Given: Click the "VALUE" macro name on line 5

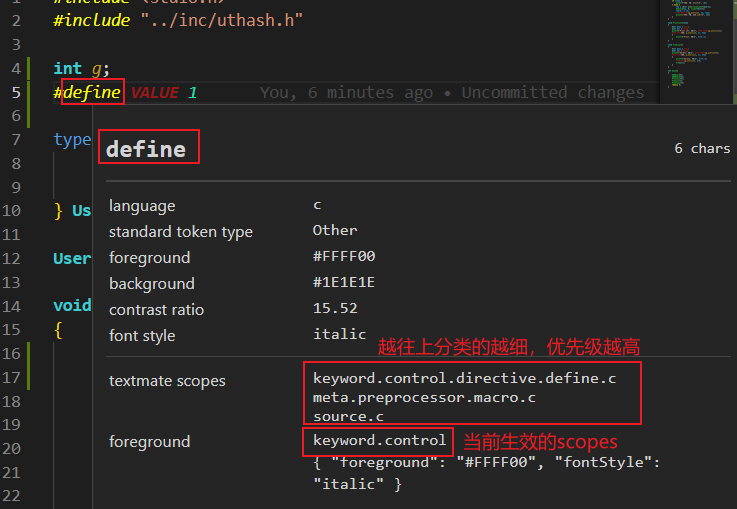Looking at the screenshot, I should [155, 93].
